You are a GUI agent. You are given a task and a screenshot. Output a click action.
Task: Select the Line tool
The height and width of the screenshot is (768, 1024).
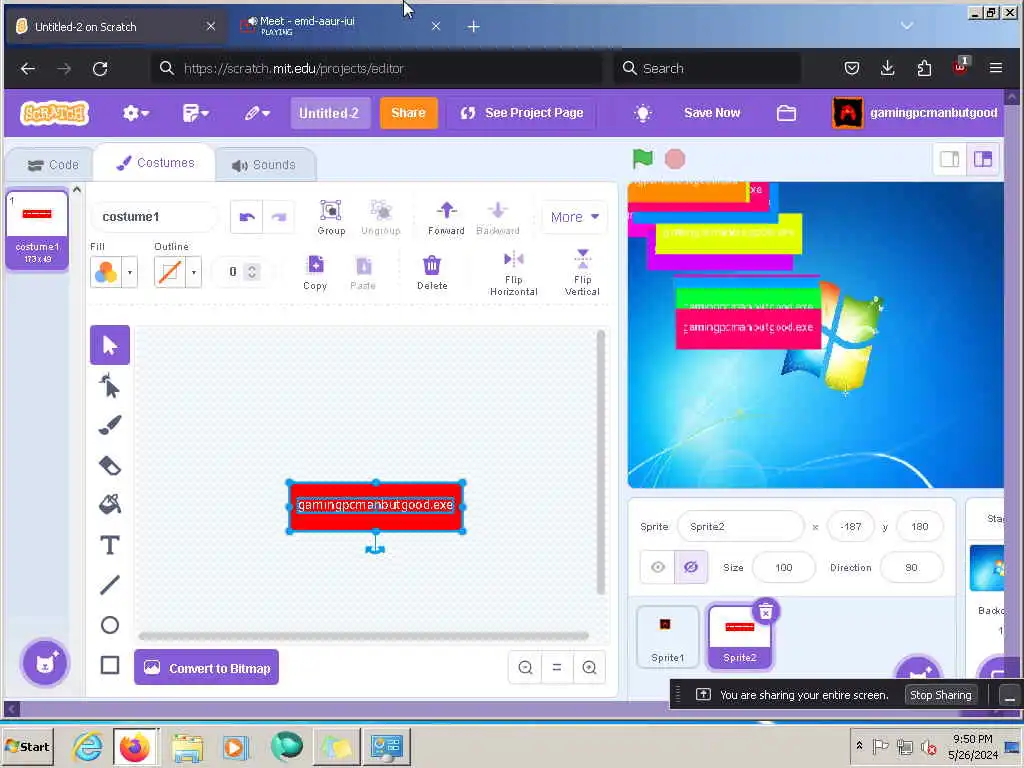110,584
